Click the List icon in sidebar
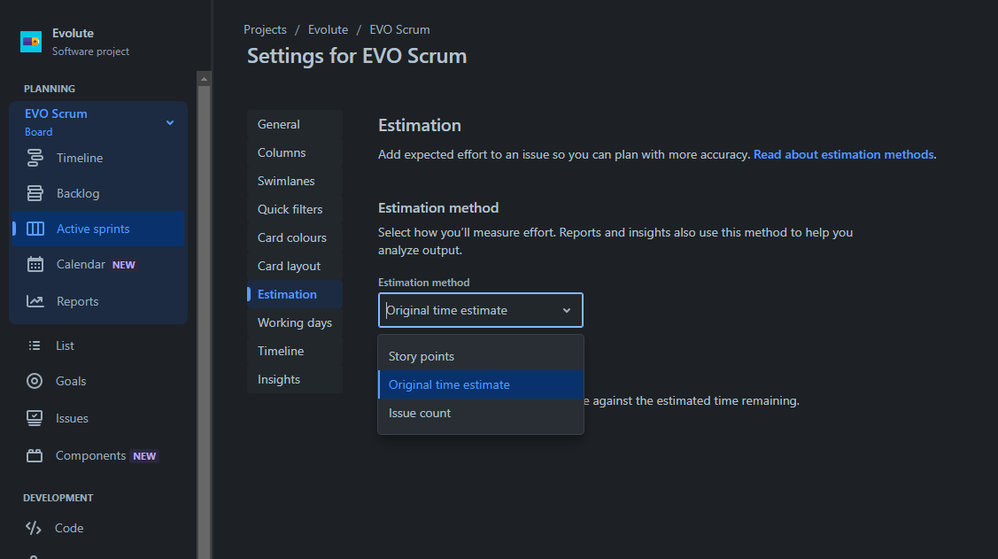 point(35,346)
